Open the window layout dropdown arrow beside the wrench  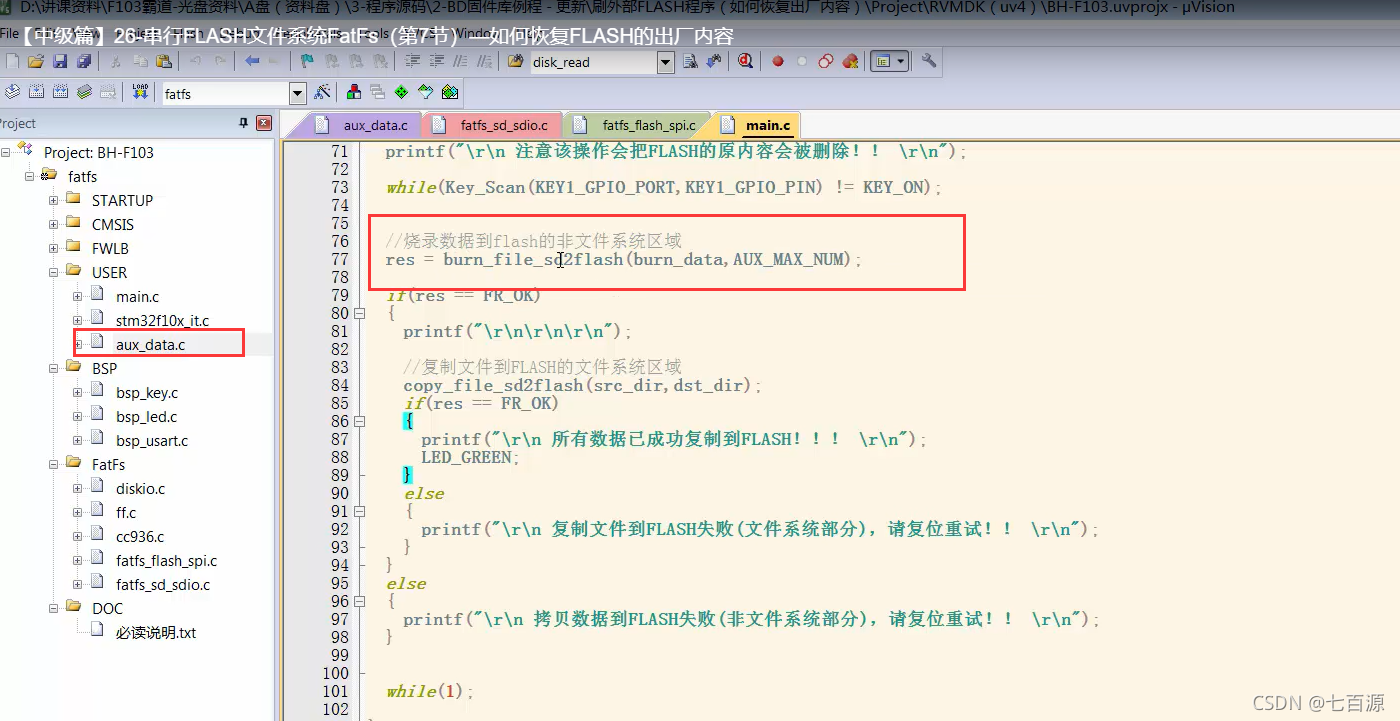(x=901, y=61)
